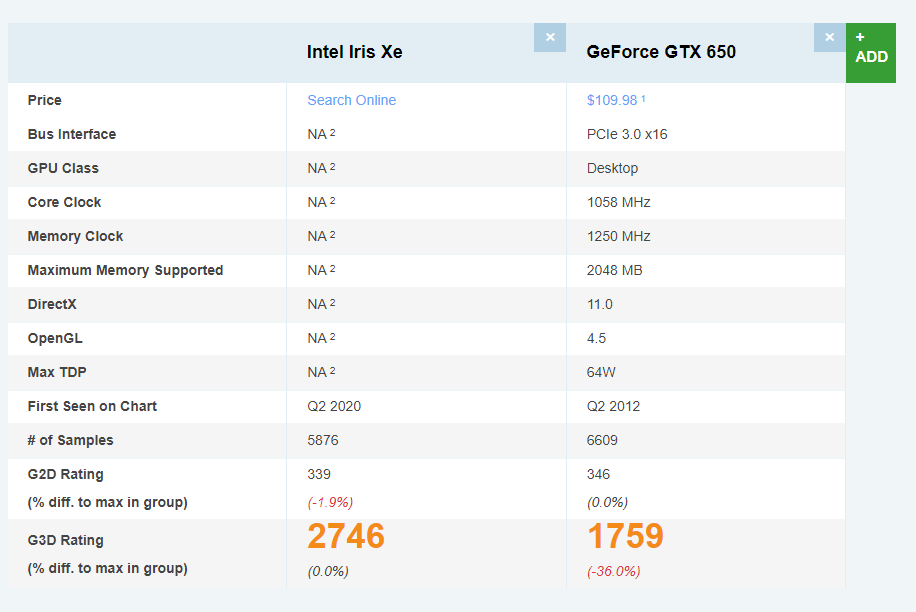Select the orange 2746 G3D rating
Screen dimensions: 916x612
point(346,536)
